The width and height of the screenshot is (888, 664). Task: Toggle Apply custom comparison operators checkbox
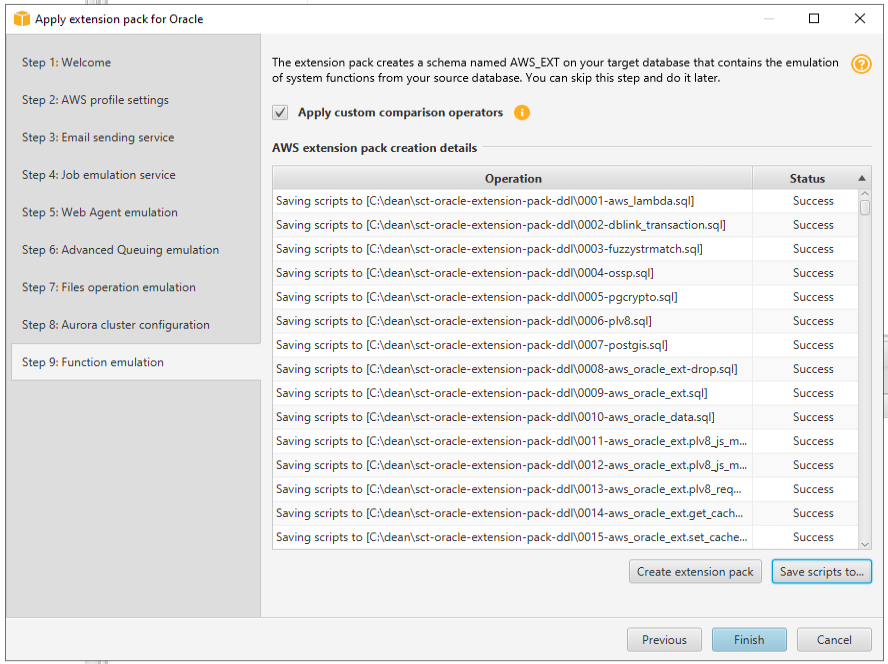281,113
